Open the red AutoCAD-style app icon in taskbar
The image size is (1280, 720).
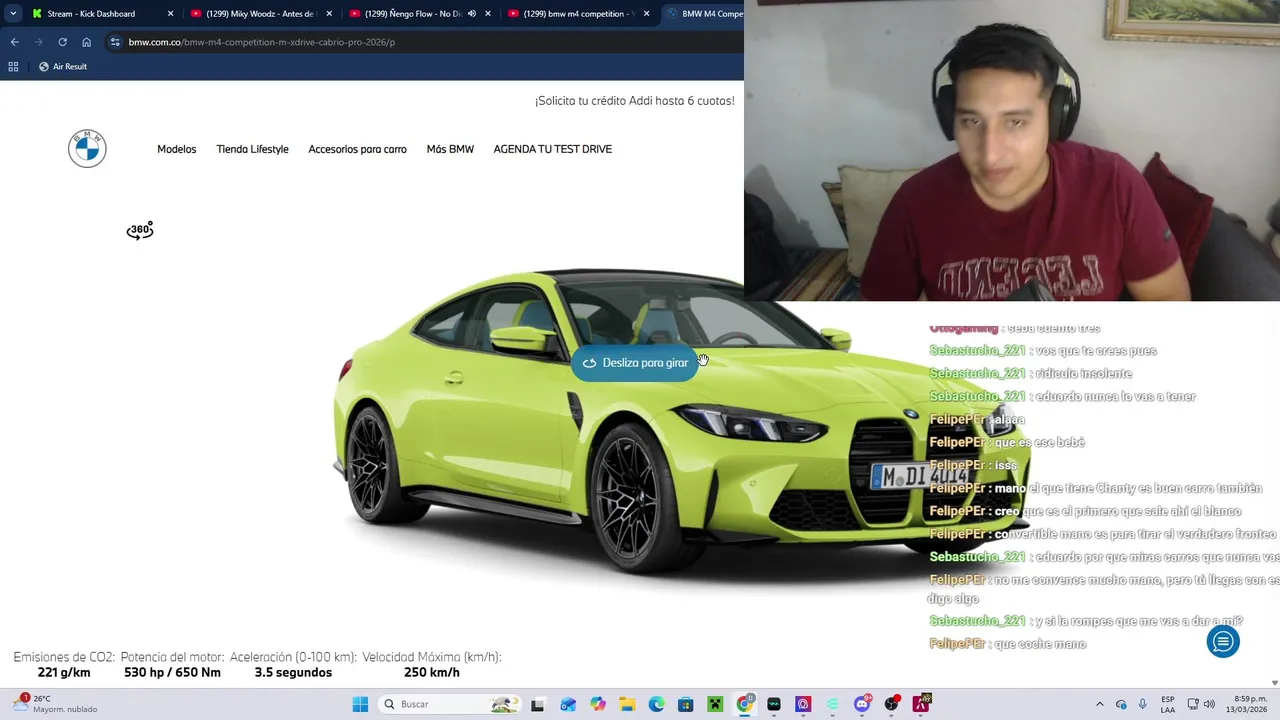pyautogui.click(x=921, y=704)
